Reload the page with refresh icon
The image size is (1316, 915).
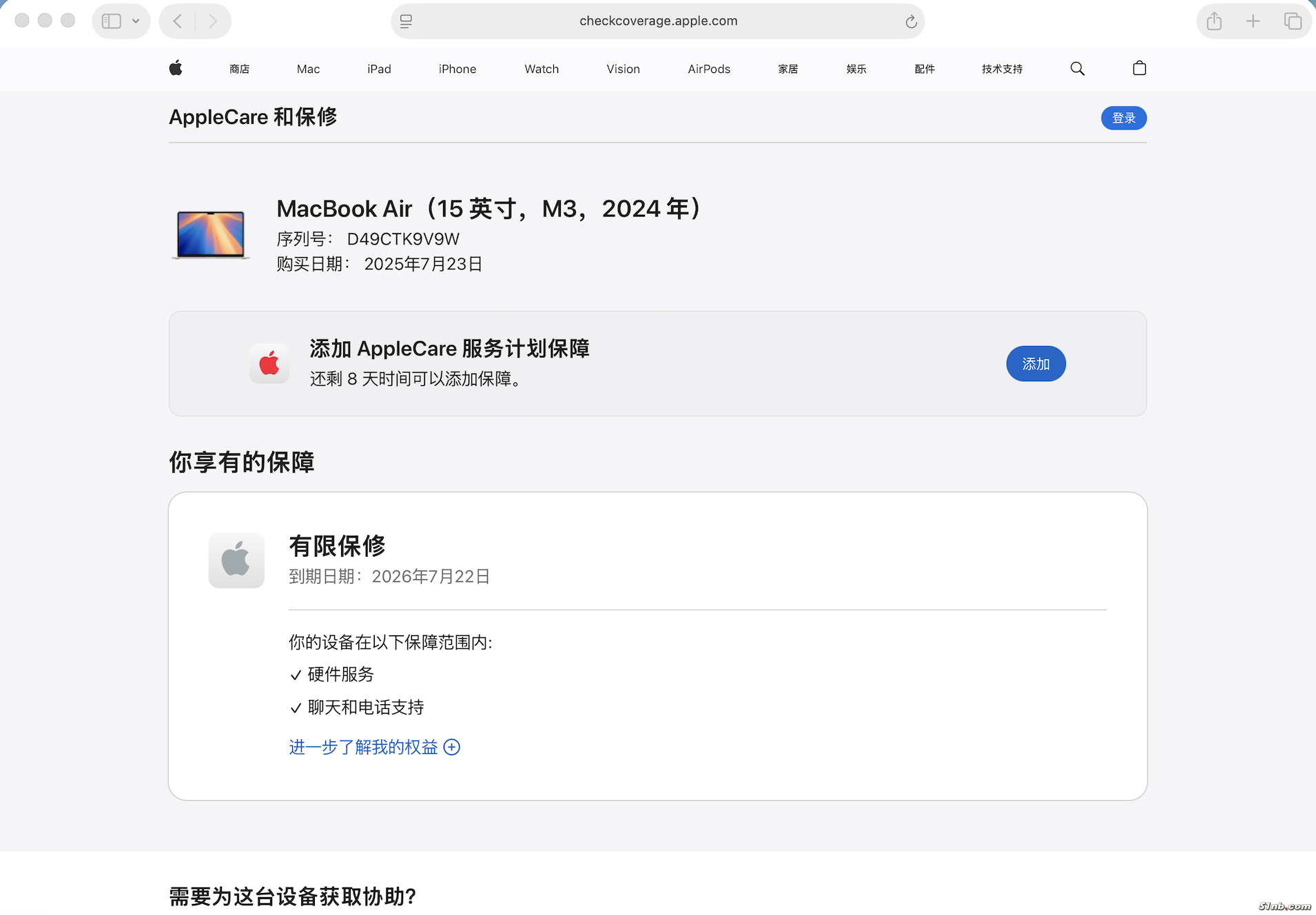point(911,21)
